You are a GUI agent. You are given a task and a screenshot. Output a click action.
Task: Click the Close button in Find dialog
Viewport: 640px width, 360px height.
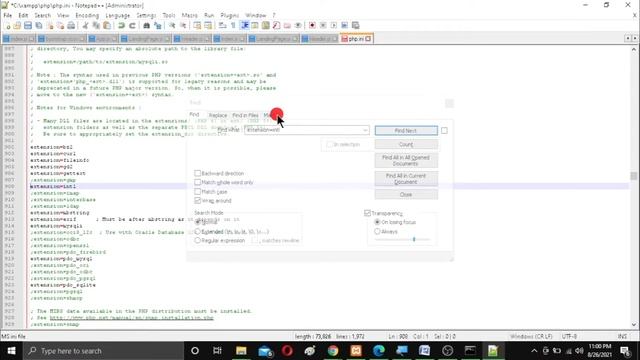(x=406, y=195)
